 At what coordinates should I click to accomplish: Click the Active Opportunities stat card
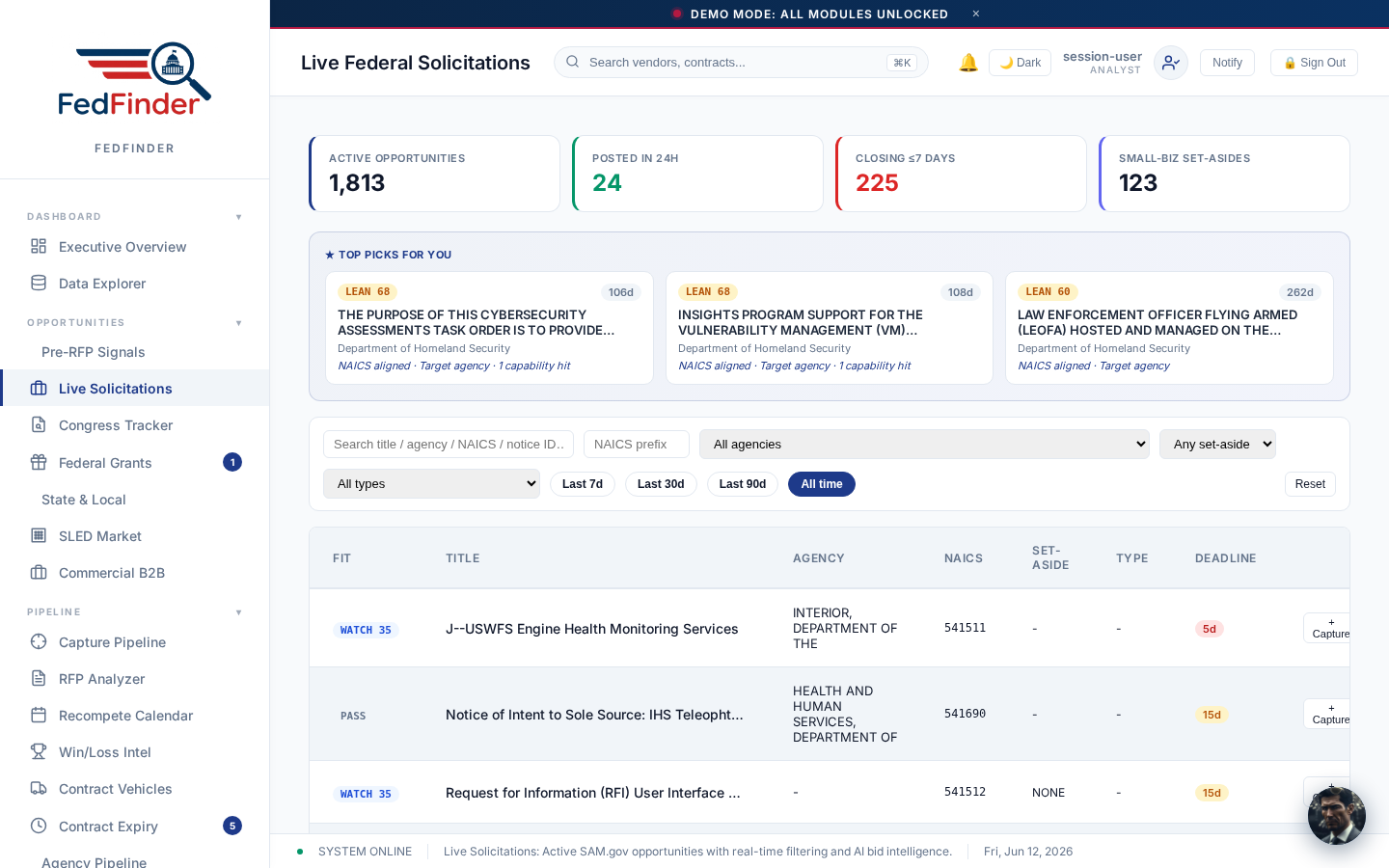click(x=434, y=174)
